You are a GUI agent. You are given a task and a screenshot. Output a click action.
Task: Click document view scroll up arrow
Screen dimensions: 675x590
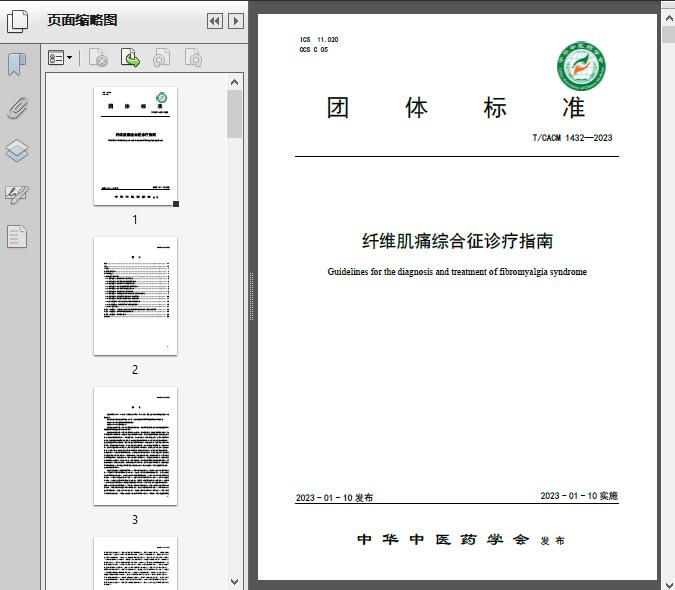pyautogui.click(x=669, y=19)
